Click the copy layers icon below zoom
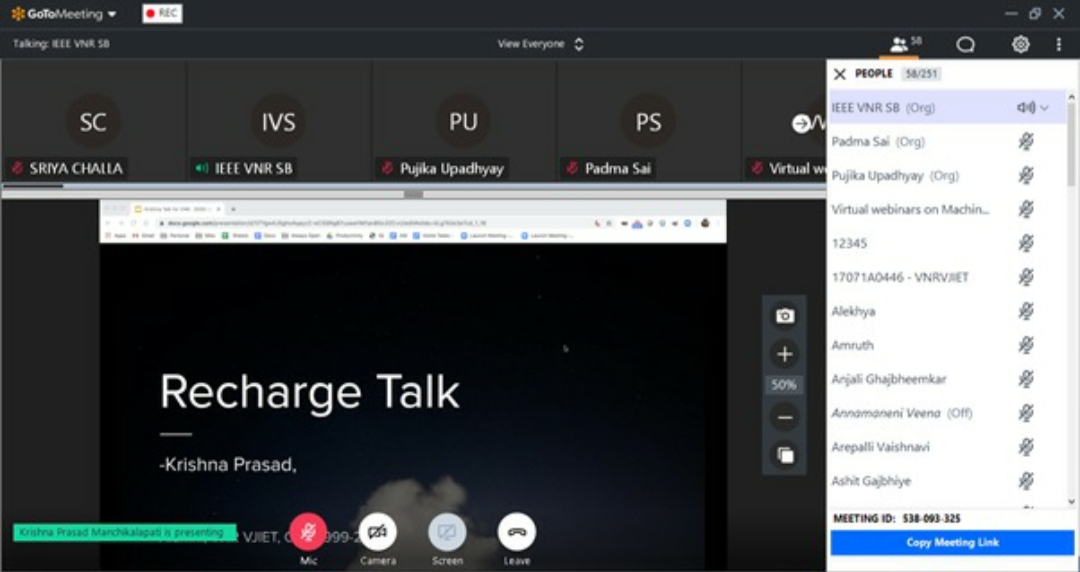The height and width of the screenshot is (572, 1080). tap(785, 455)
